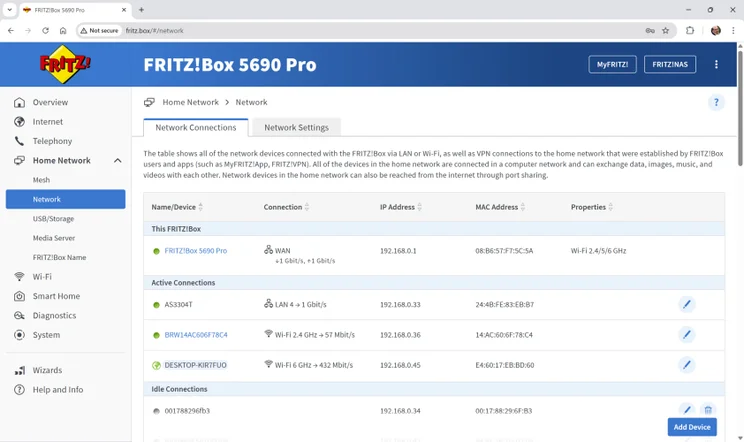The image size is (744, 442).
Task: Click the Home Network breadcrumb icon
Action: (149, 102)
